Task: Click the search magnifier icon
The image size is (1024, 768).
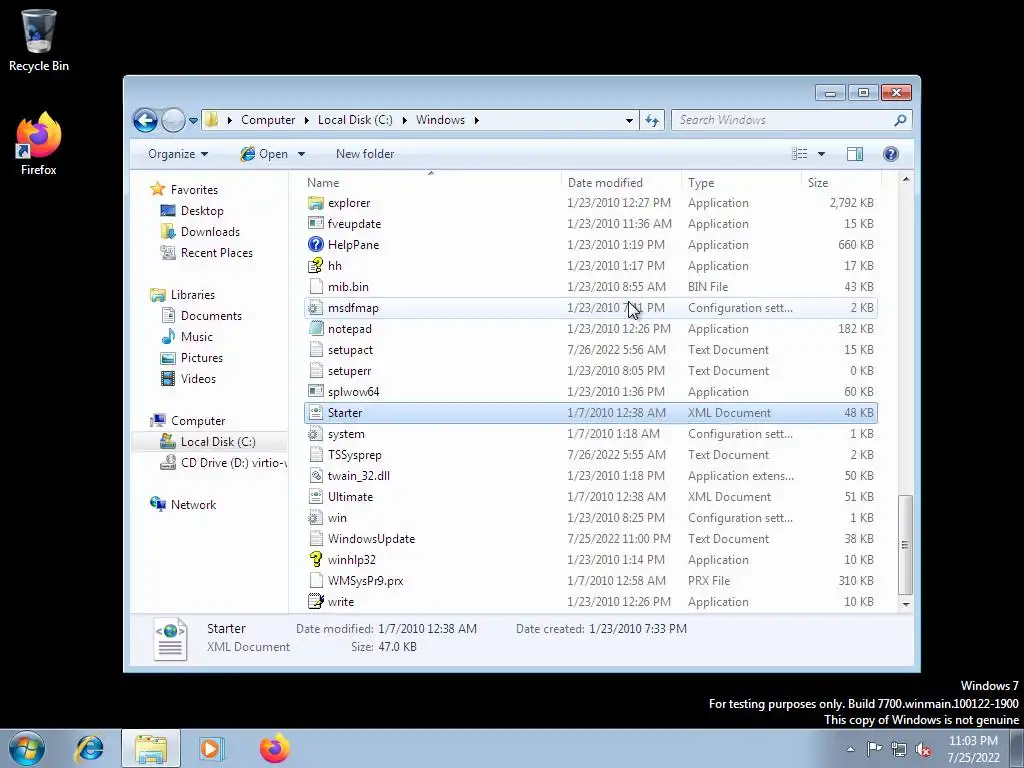Action: click(901, 120)
